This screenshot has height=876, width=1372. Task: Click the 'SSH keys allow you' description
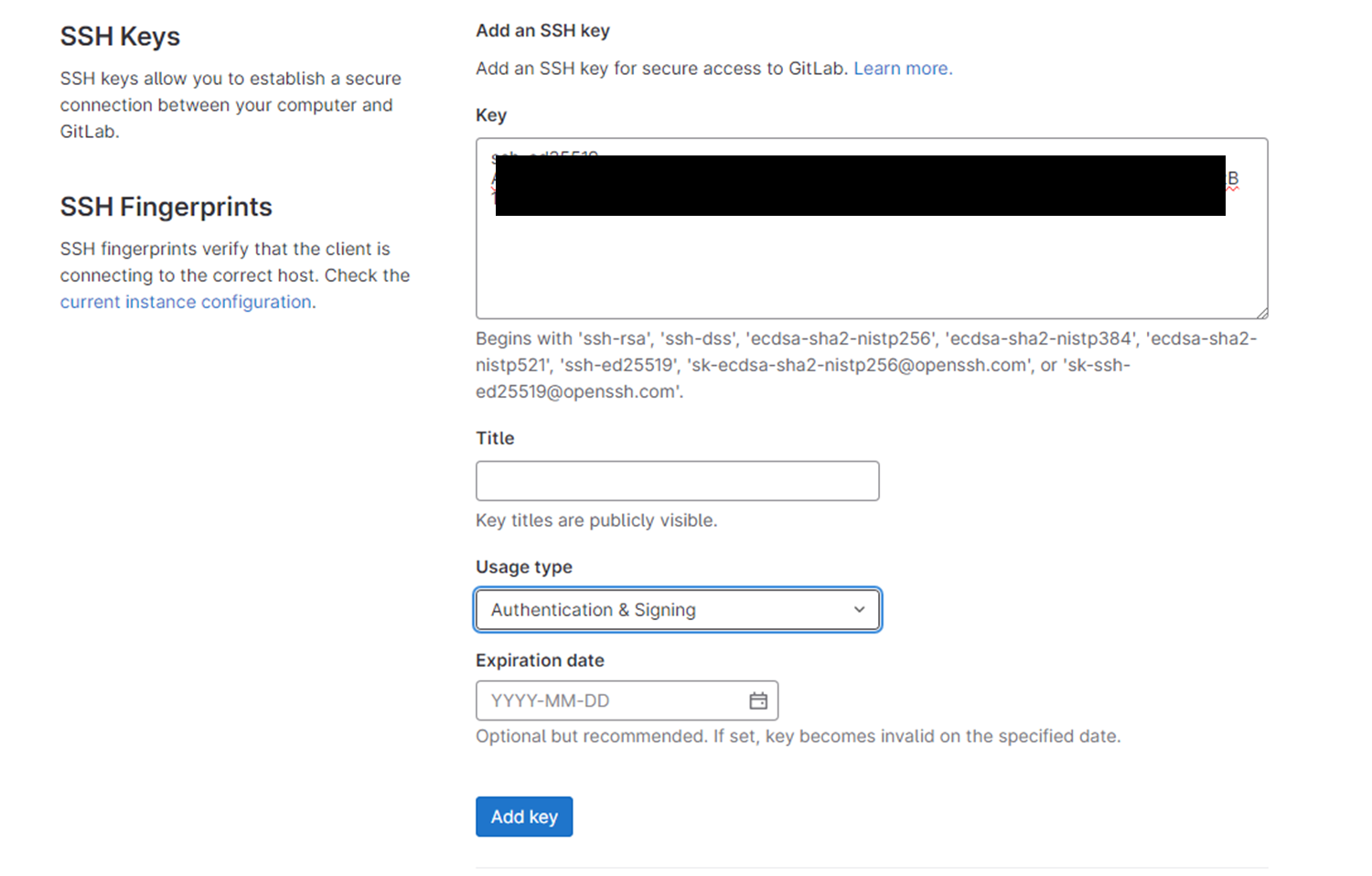click(230, 105)
